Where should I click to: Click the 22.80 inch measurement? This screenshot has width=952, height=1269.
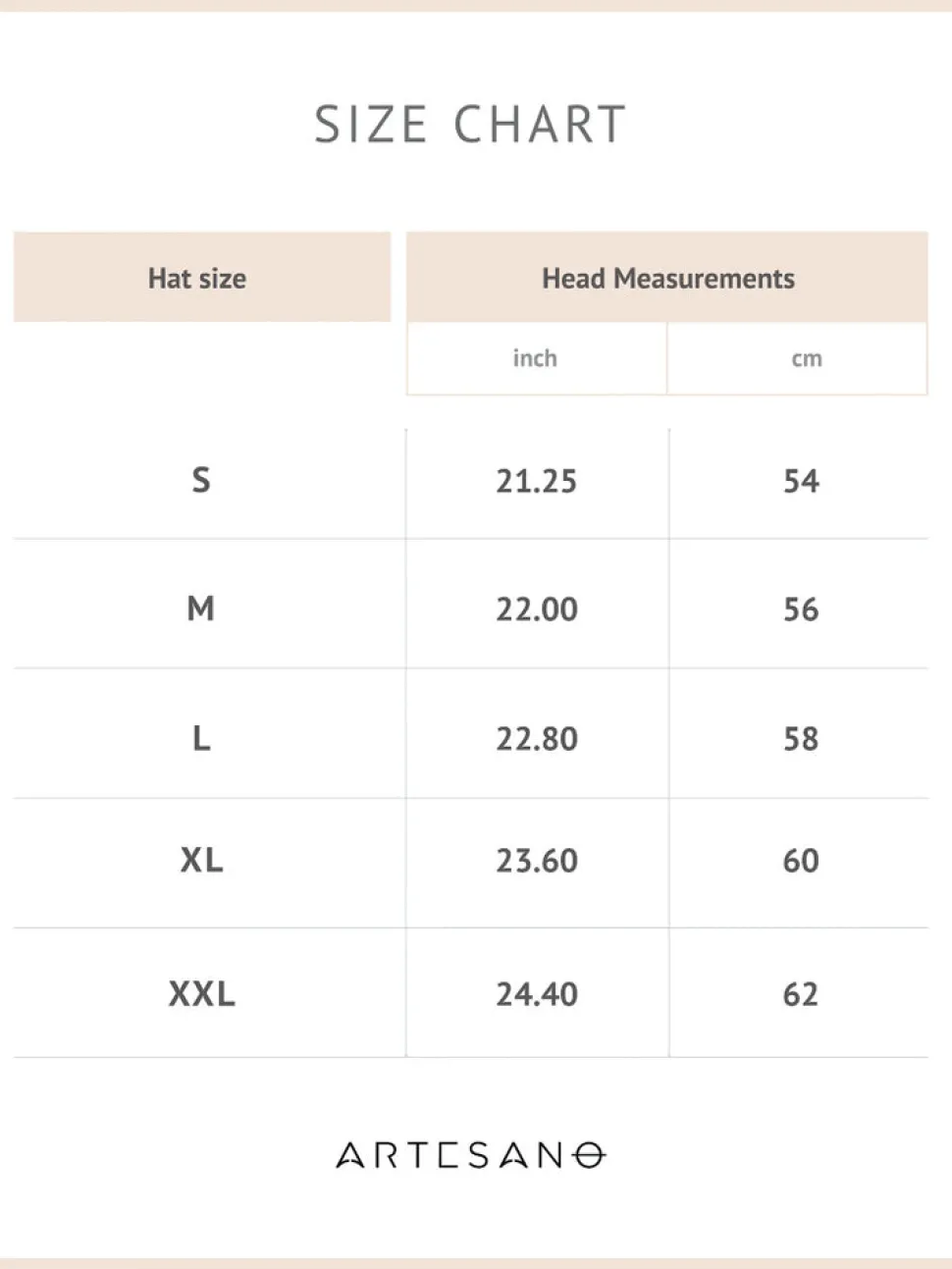[537, 739]
